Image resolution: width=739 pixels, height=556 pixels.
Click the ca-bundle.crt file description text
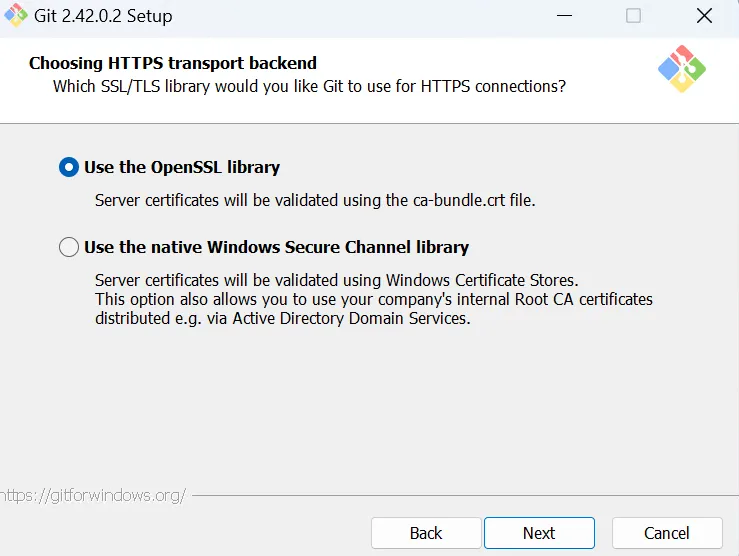pyautogui.click(x=315, y=200)
